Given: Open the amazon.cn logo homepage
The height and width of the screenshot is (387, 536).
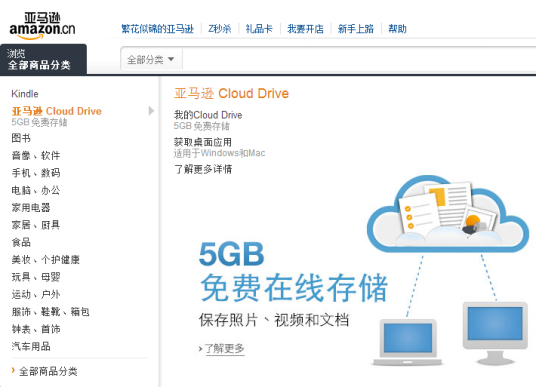Looking at the screenshot, I should click(x=42, y=26).
